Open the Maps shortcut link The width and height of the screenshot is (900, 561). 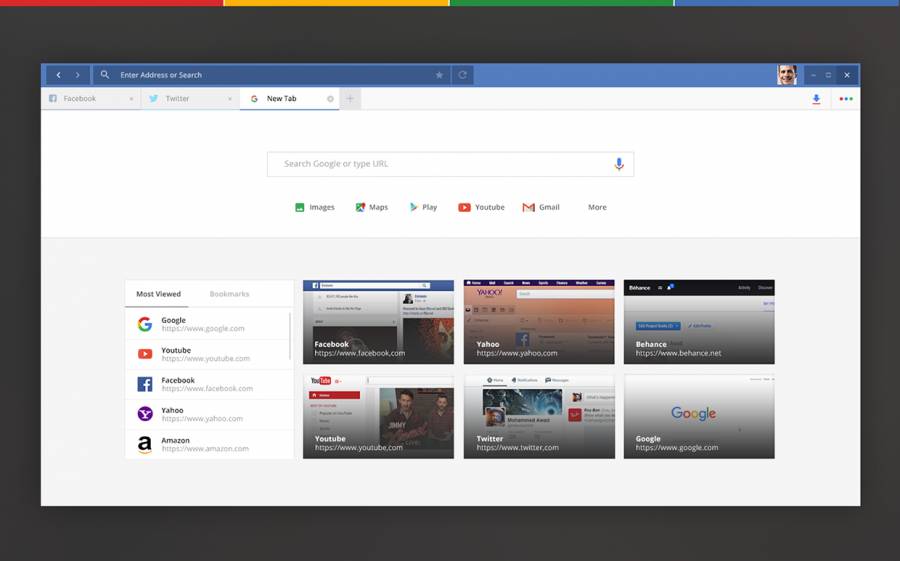[371, 207]
